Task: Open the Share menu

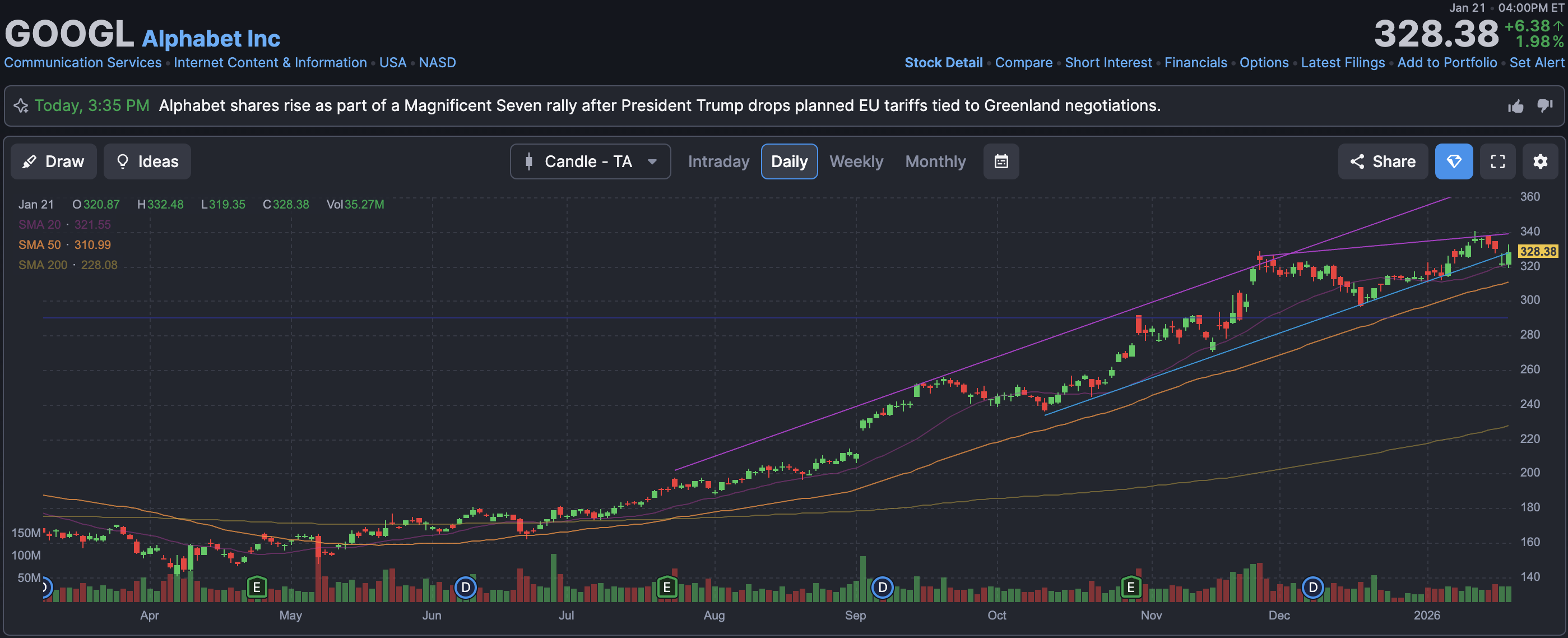Action: (1383, 161)
